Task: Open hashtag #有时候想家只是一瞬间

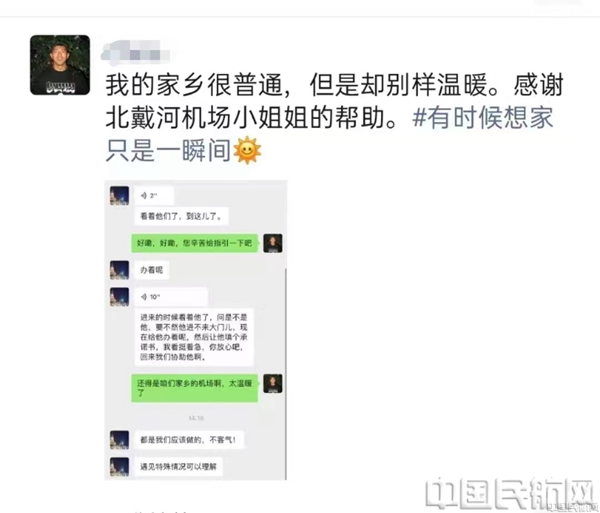Action: click(x=329, y=134)
